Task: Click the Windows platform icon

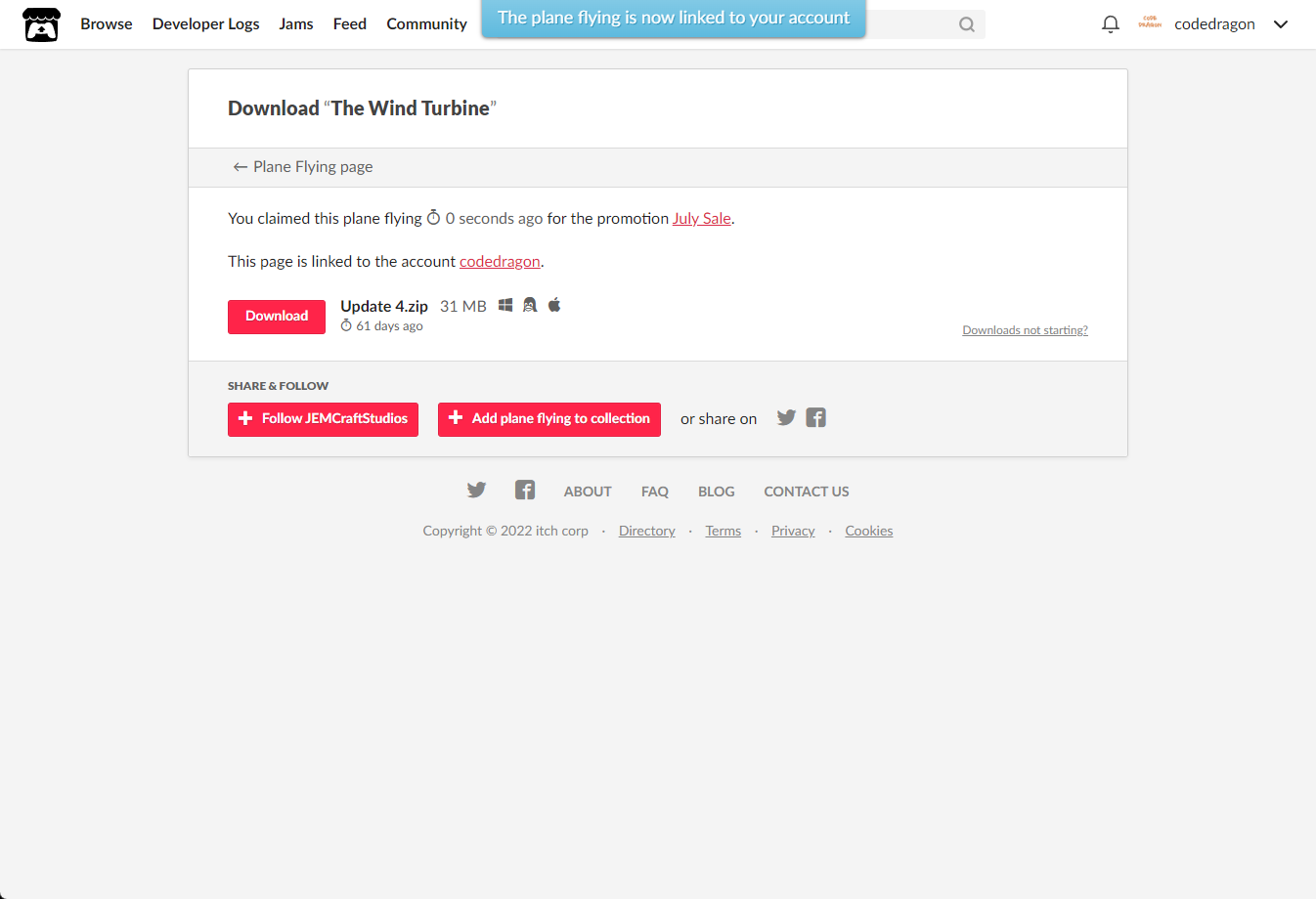Action: coord(505,305)
